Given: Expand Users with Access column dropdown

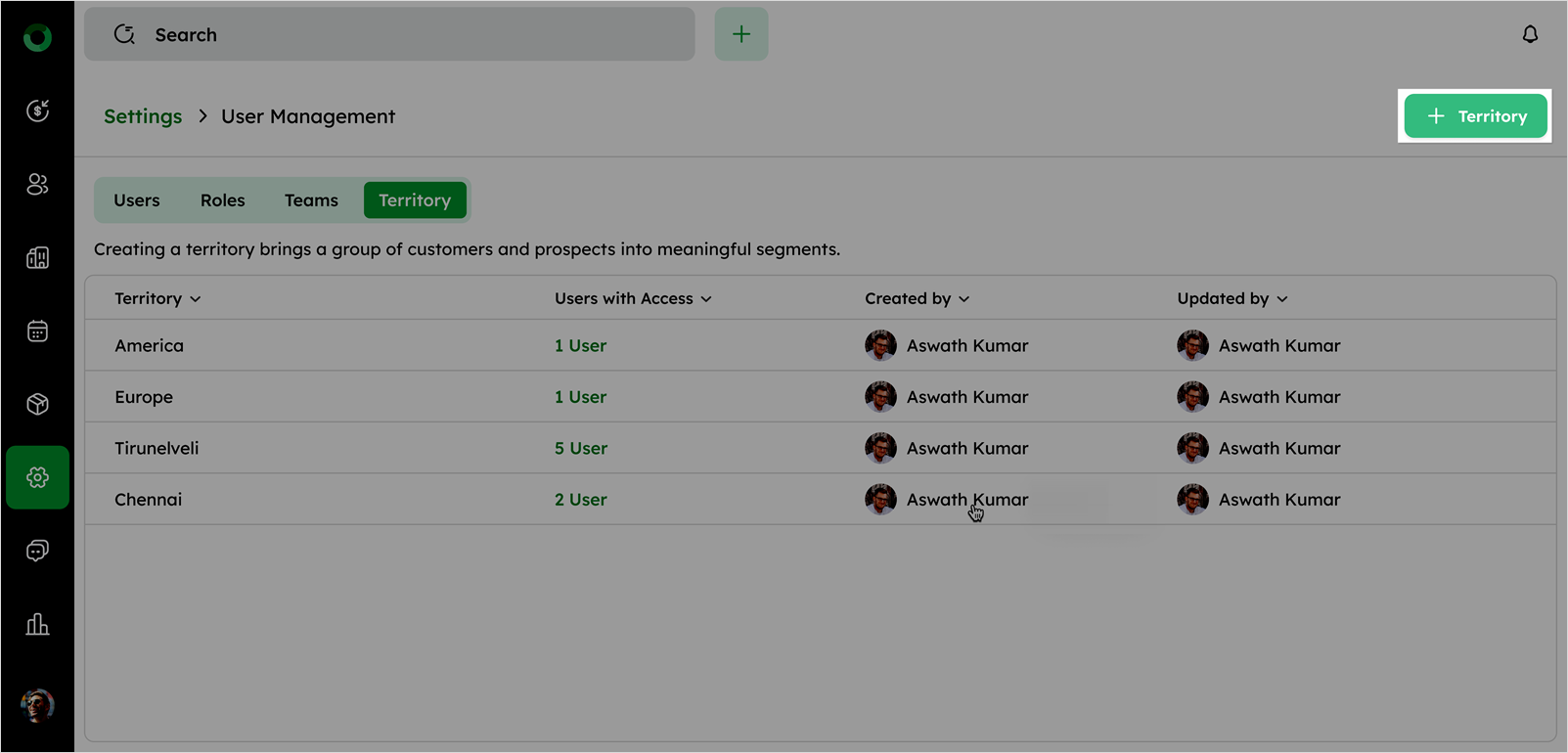Looking at the screenshot, I should [x=705, y=298].
